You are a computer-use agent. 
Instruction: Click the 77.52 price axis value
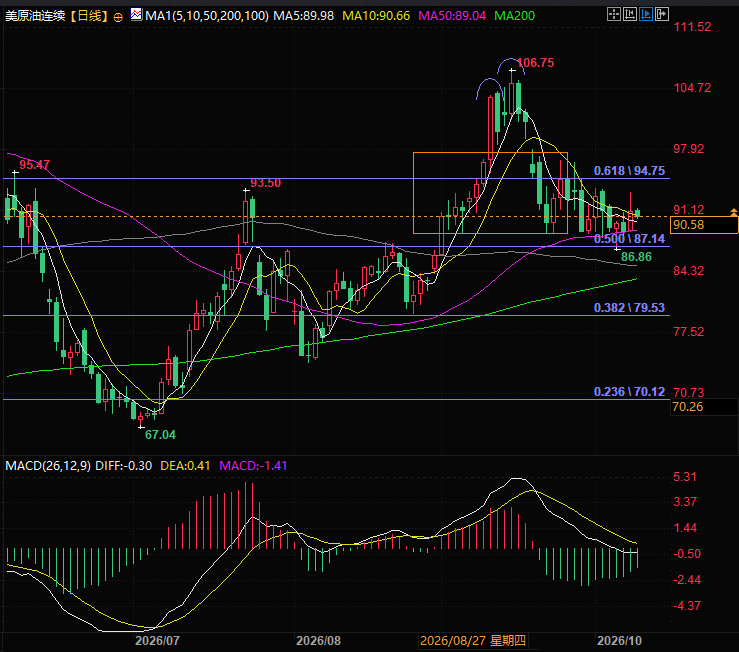pos(689,332)
